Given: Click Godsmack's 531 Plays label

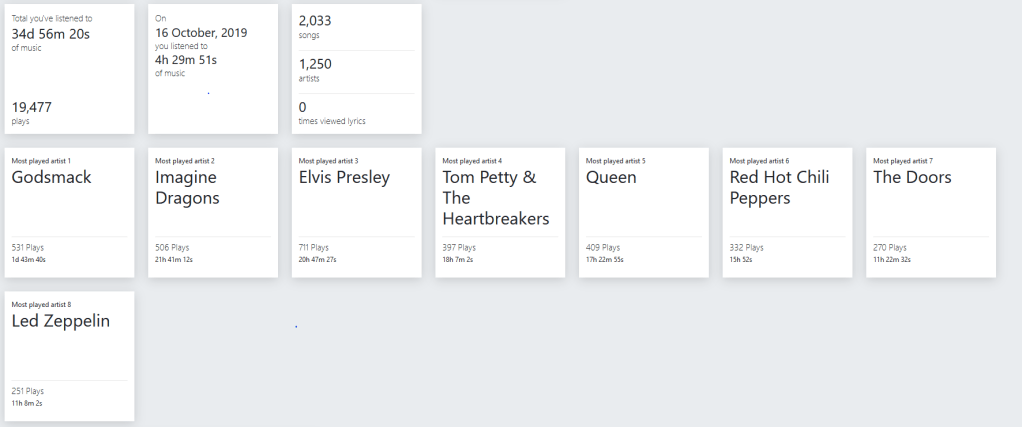Looking at the screenshot, I should click(x=28, y=247).
